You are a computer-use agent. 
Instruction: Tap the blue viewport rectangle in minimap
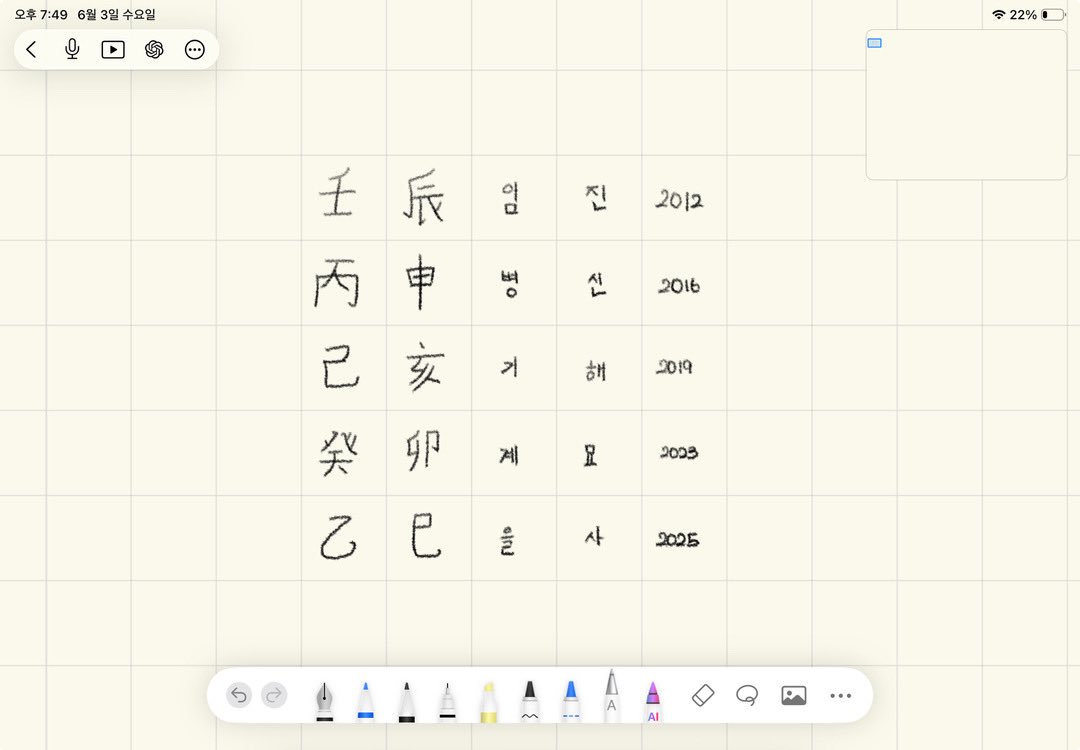coord(875,43)
